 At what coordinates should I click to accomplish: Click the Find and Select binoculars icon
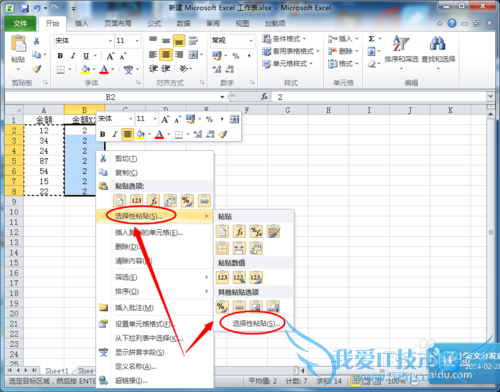438,44
